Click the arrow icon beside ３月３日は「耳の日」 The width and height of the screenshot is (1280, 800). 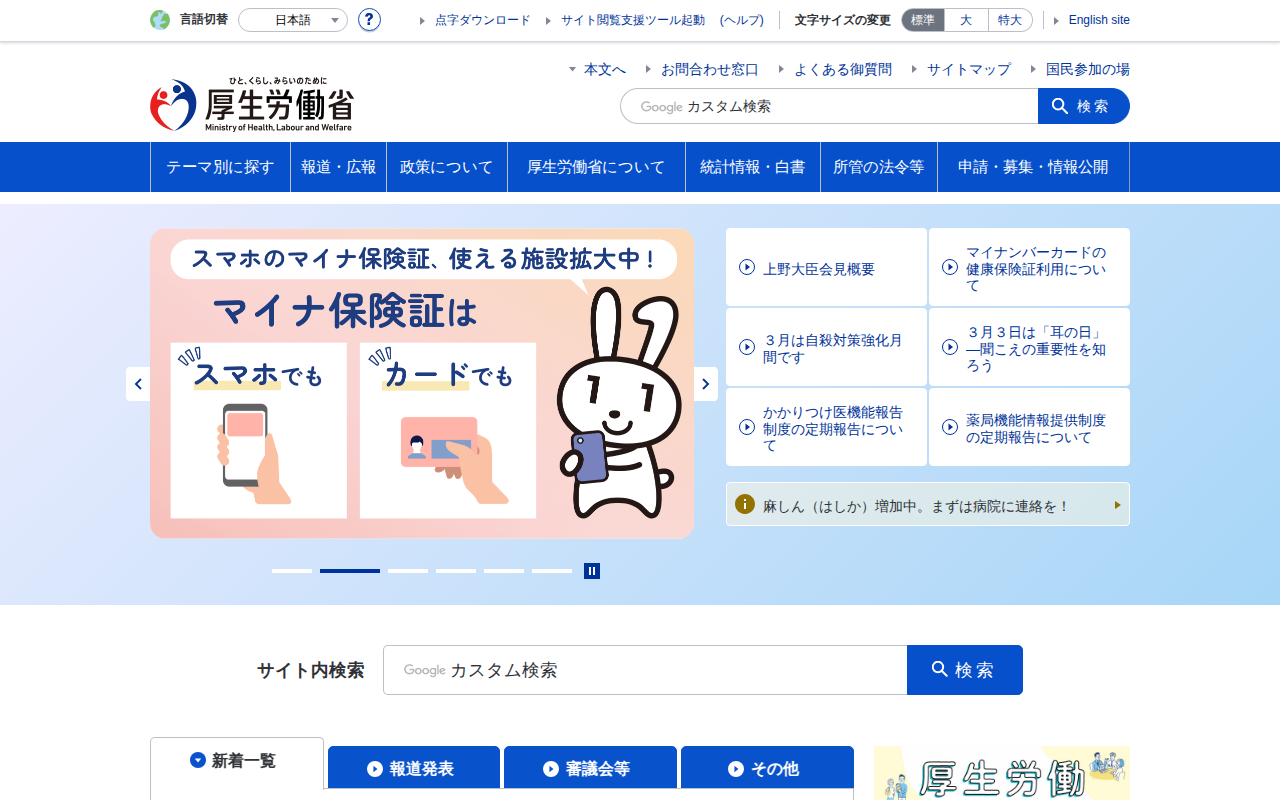950,347
